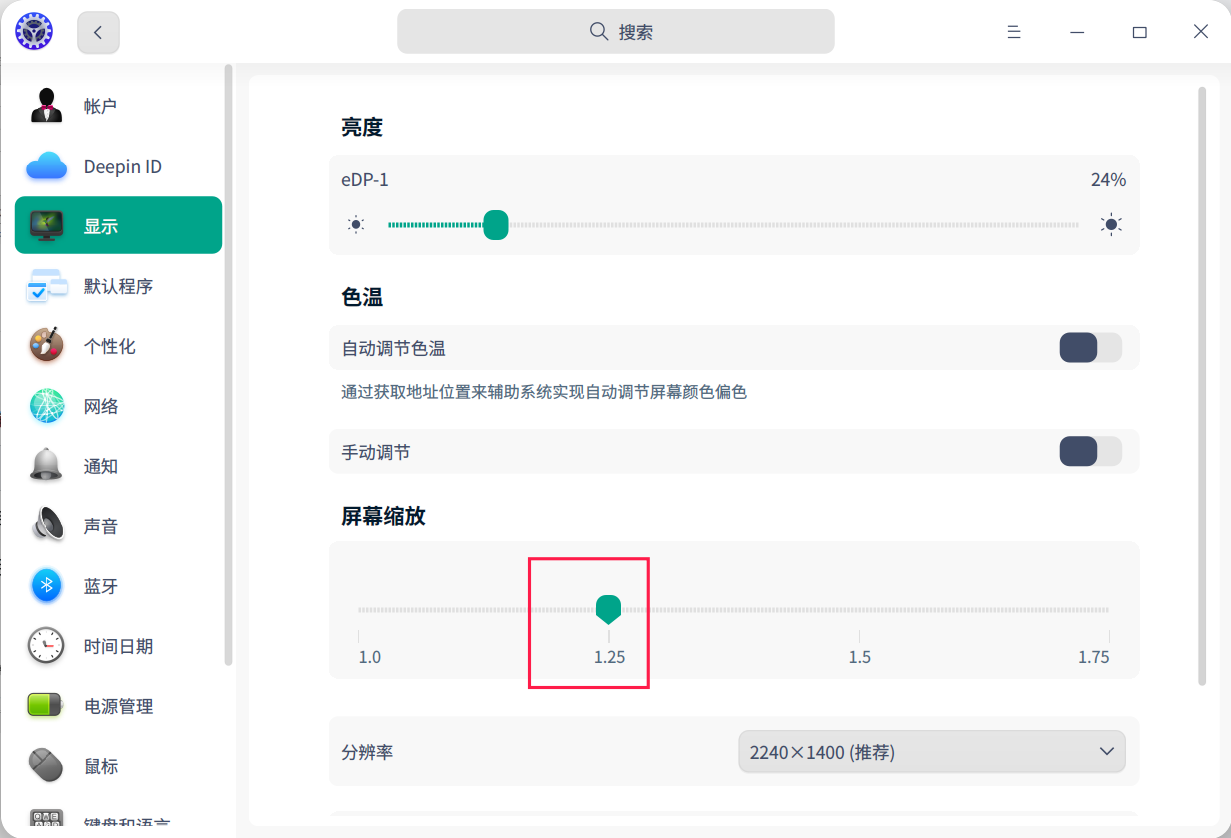Click the sidebar vertical scrollbar

tap(229, 365)
